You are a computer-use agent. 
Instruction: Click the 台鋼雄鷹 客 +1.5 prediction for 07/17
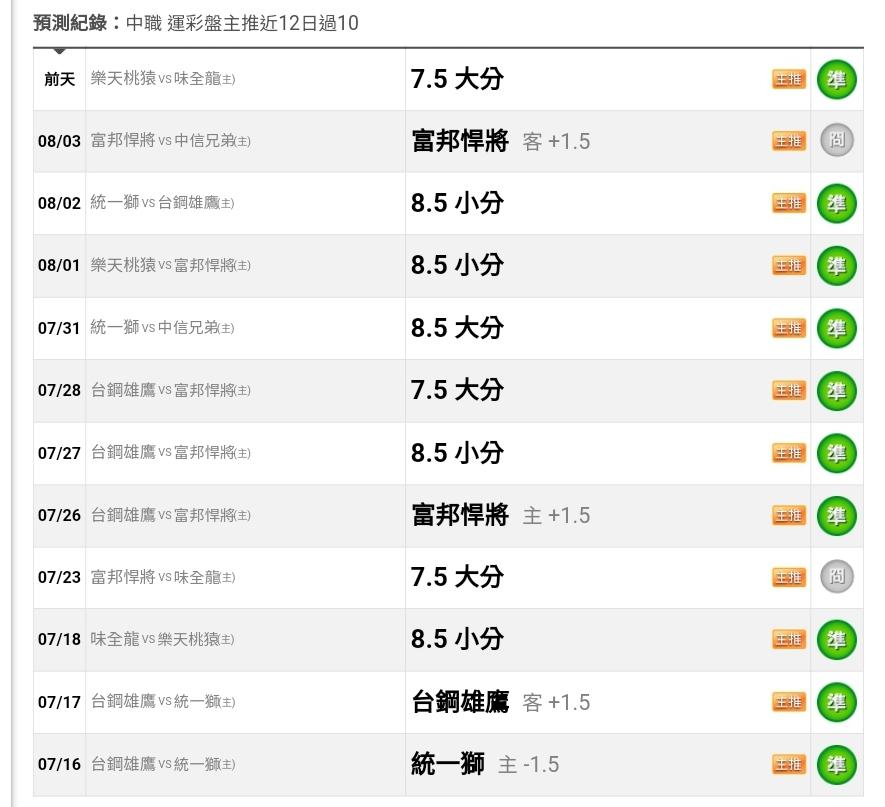[501, 703]
